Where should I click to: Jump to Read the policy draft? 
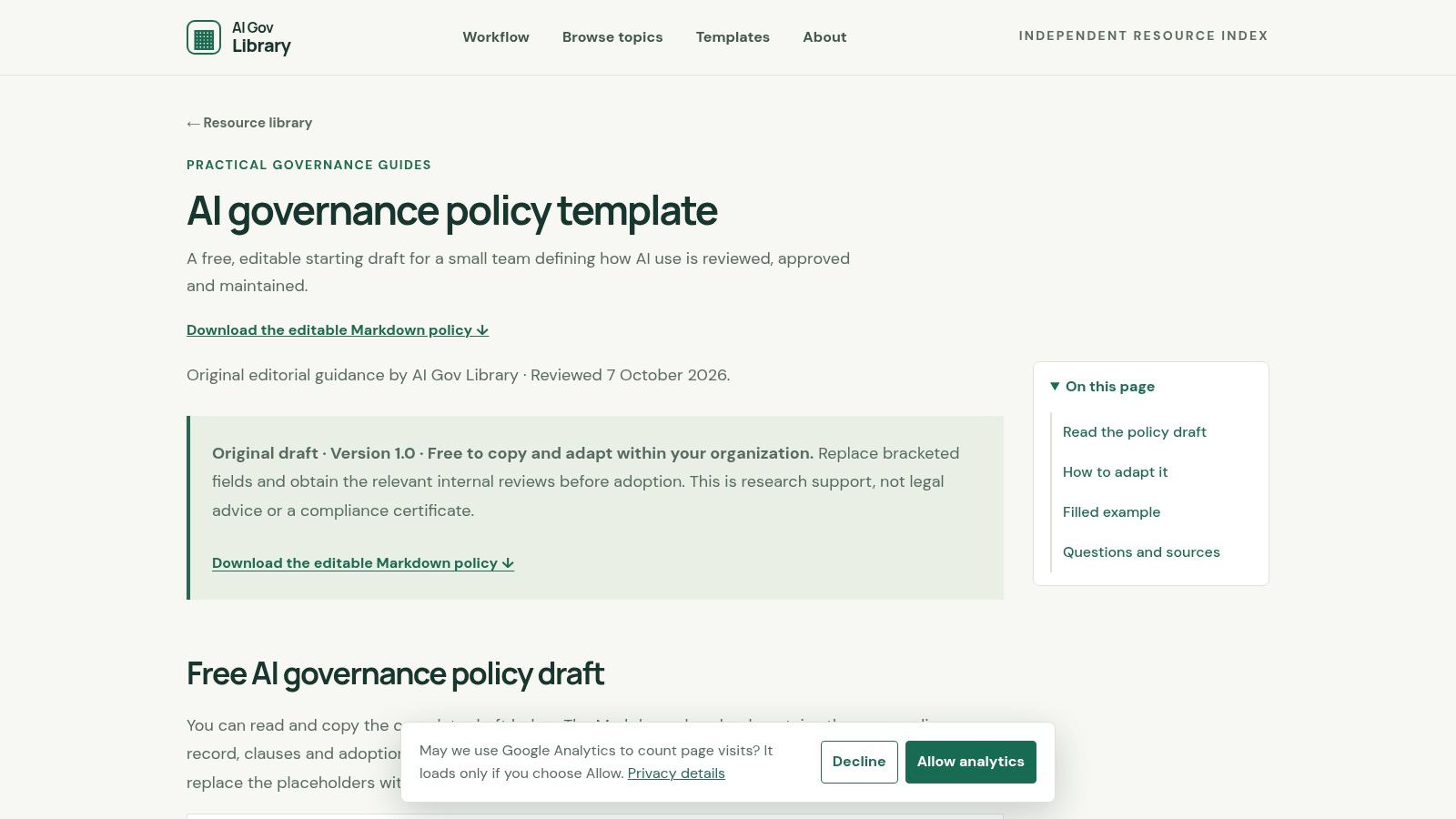tap(1134, 432)
